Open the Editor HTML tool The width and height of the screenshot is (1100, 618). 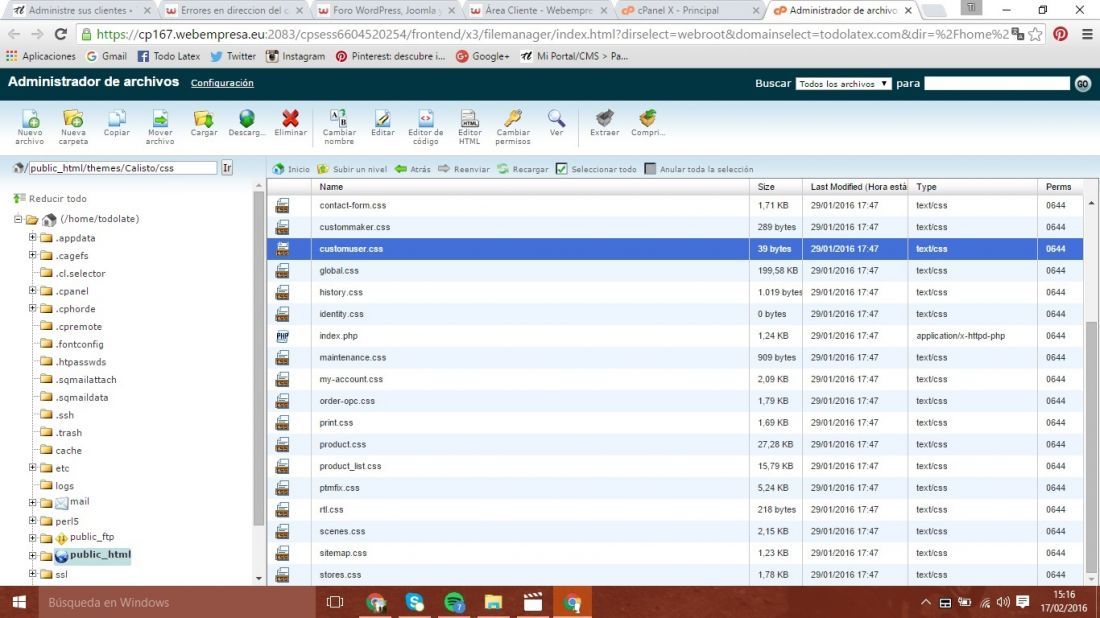pyautogui.click(x=469, y=126)
